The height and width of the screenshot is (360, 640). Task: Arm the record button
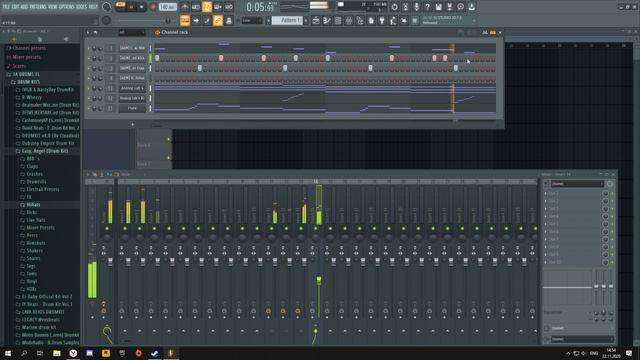(153, 7)
